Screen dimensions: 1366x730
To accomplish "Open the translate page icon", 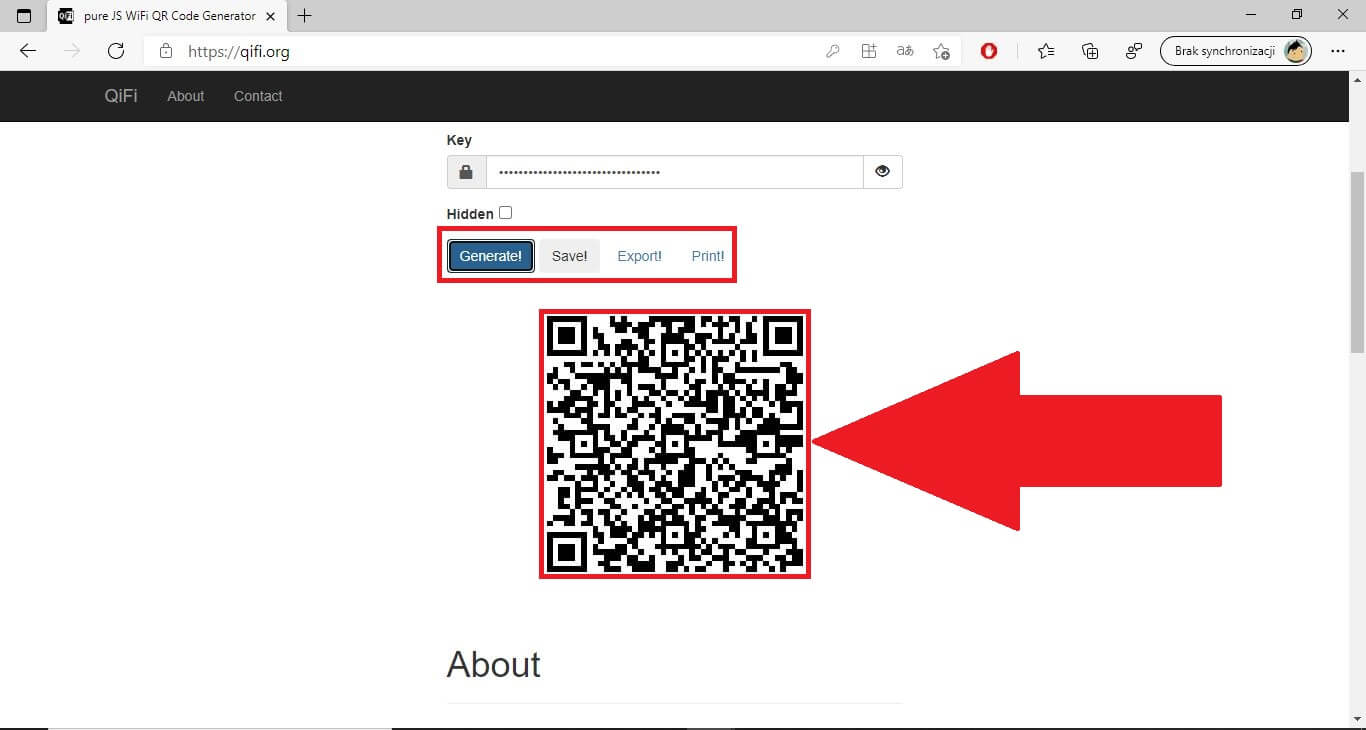I will pyautogui.click(x=905, y=51).
